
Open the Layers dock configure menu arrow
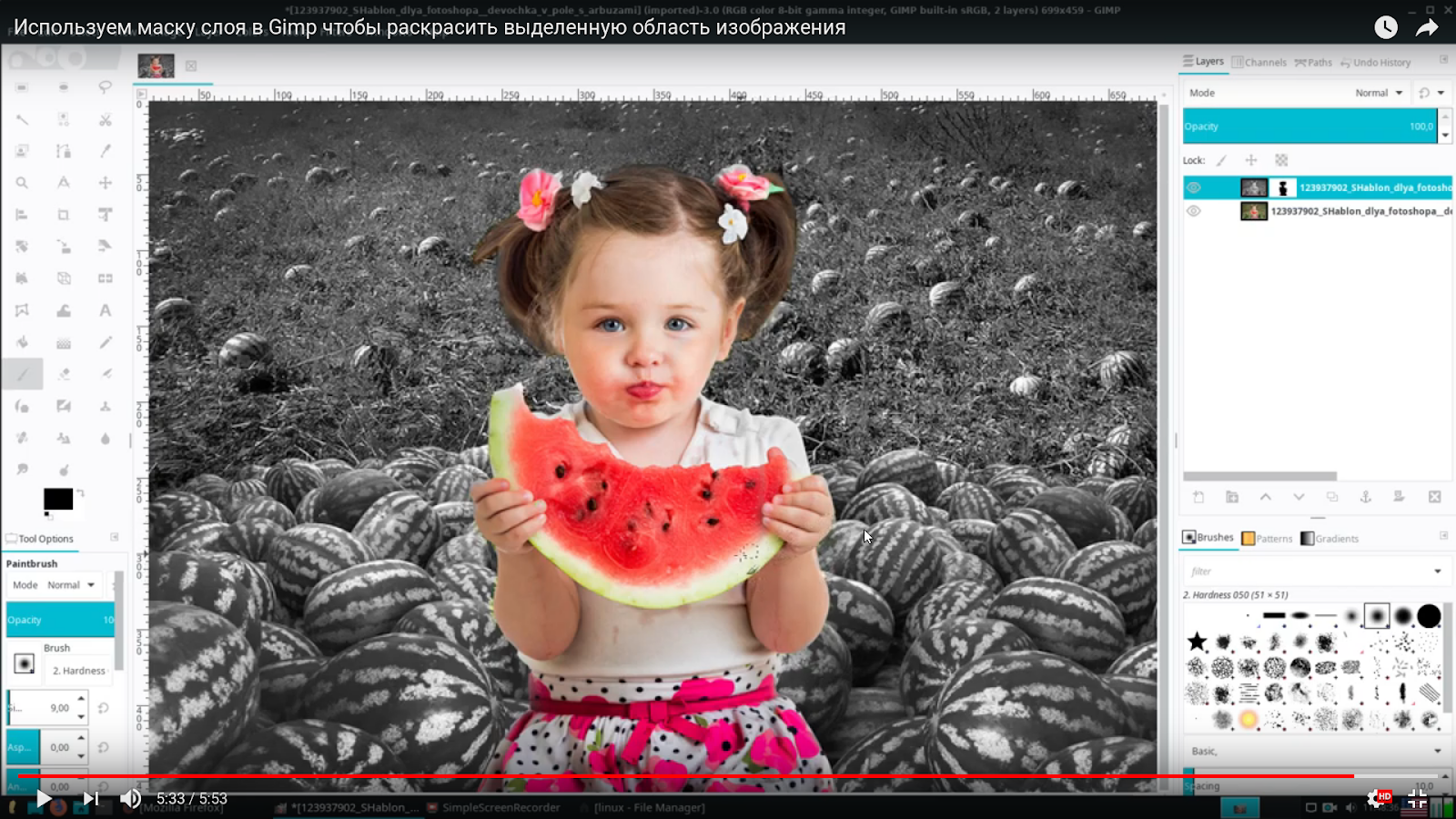(1443, 60)
